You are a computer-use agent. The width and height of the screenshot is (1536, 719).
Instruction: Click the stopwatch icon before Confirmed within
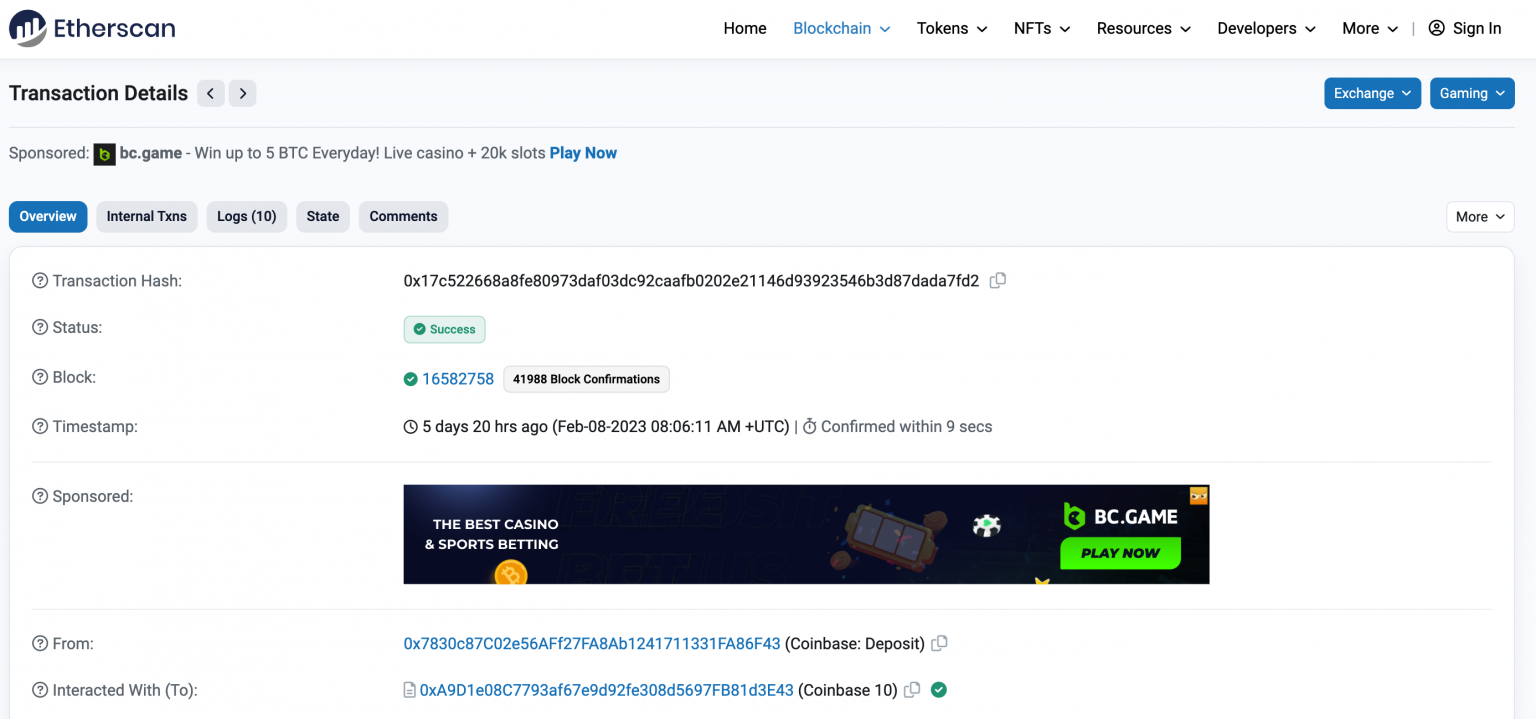(810, 427)
